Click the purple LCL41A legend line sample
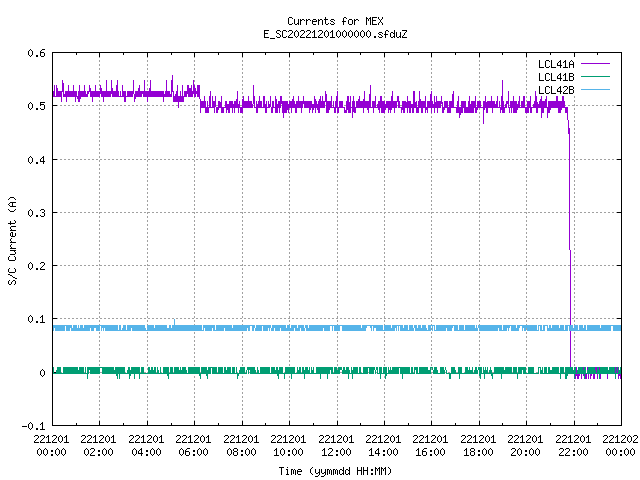 595,64
